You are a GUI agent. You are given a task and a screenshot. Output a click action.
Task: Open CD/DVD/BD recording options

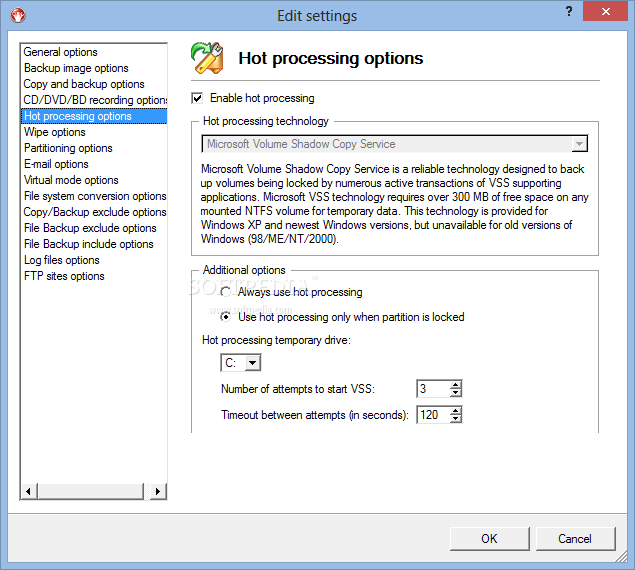[95, 100]
